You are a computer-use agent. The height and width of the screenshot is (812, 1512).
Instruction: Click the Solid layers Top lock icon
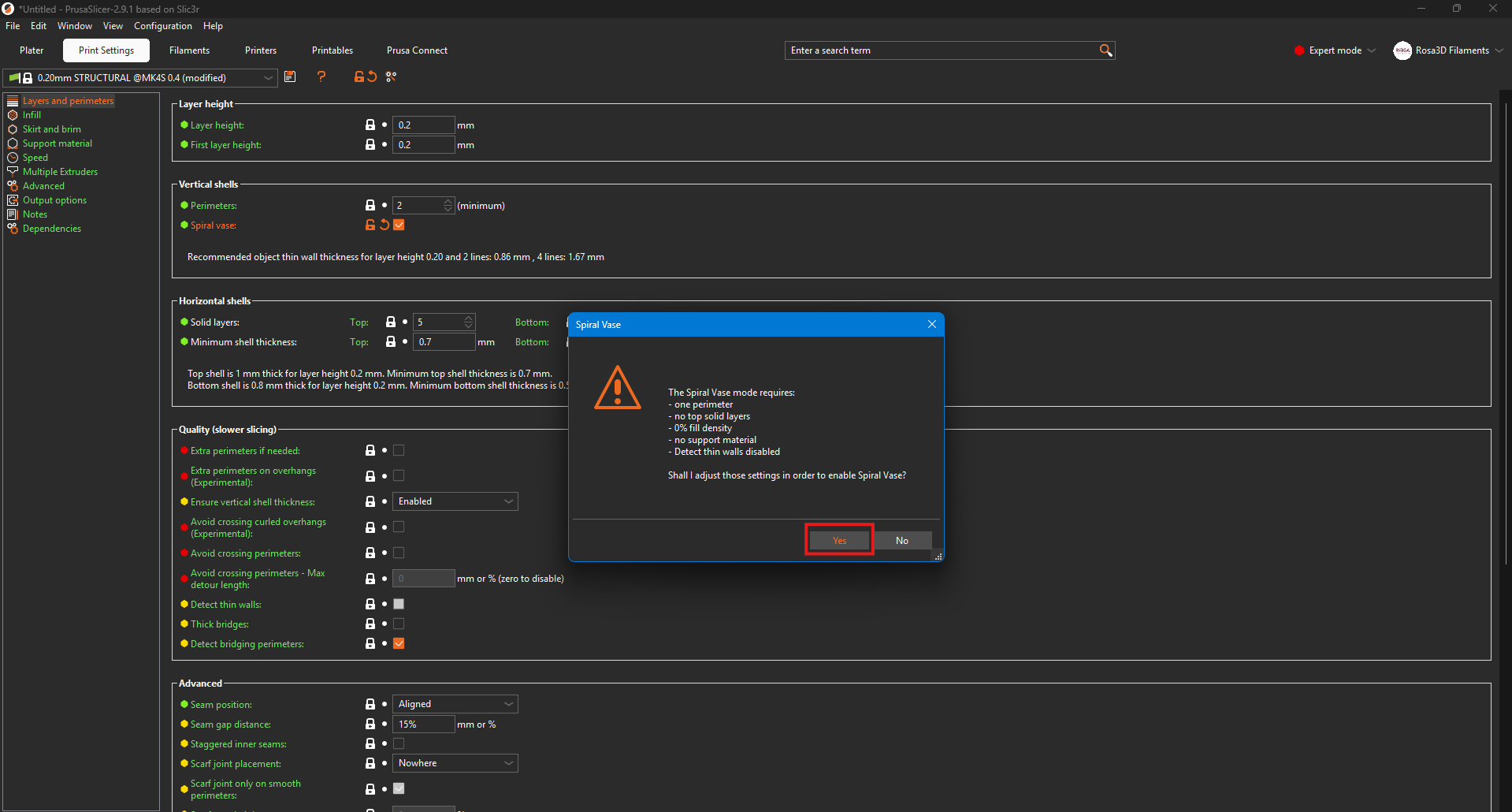point(391,322)
